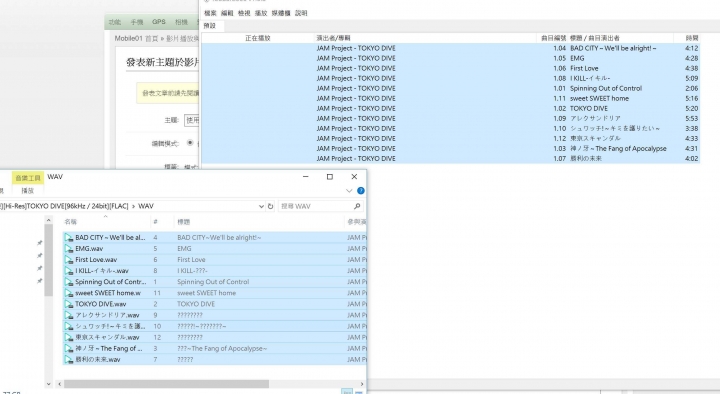Select the 編輯模式 radio button on Mobile01 page

click(x=190, y=143)
